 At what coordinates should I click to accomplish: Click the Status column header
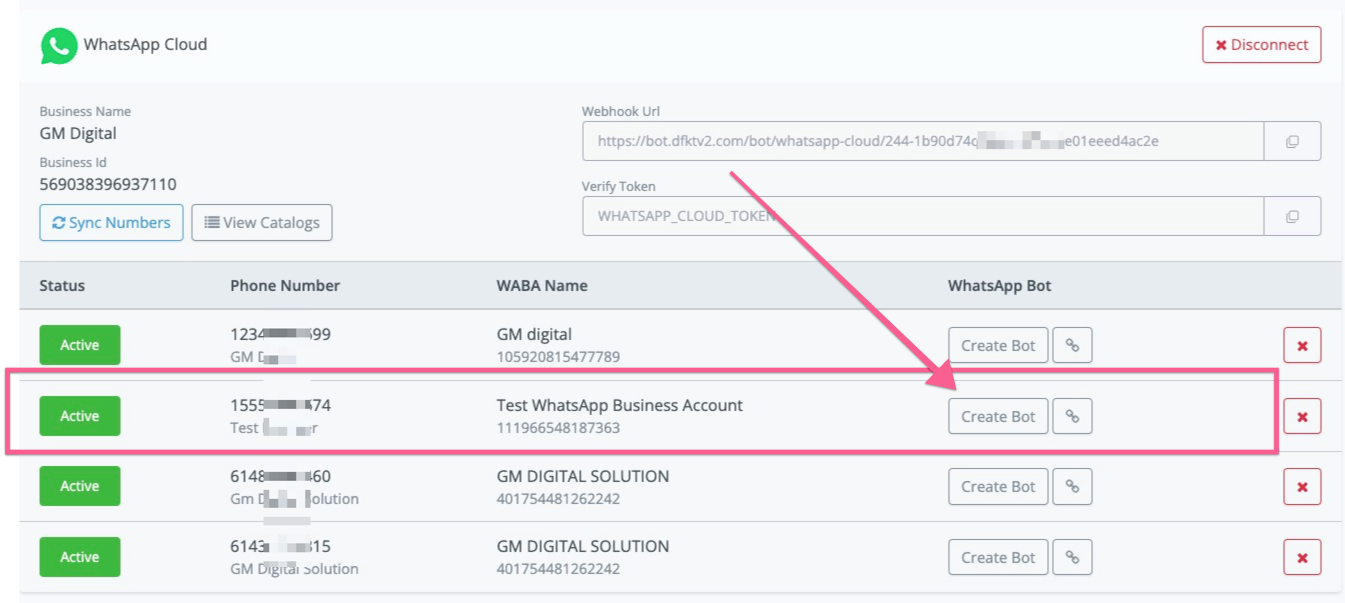[x=62, y=285]
